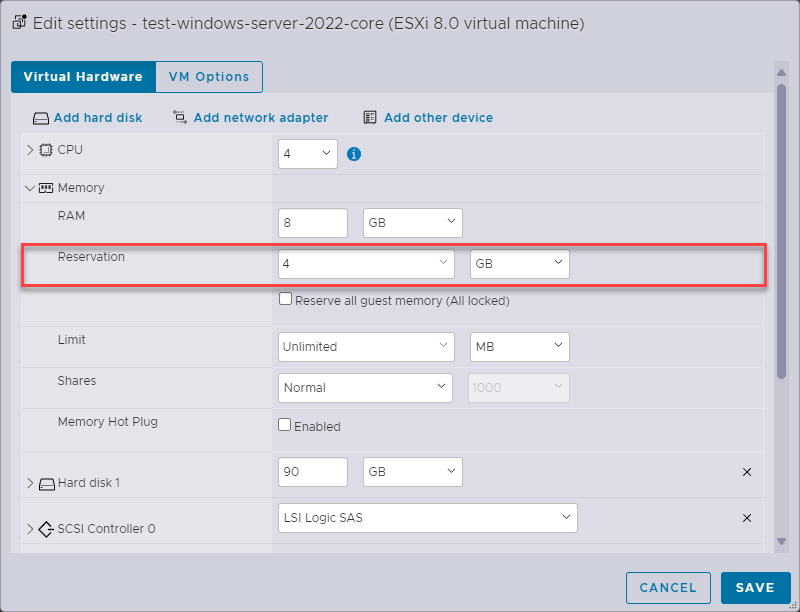800x612 pixels.
Task: Open the CPU count dropdown
Action: 308,154
